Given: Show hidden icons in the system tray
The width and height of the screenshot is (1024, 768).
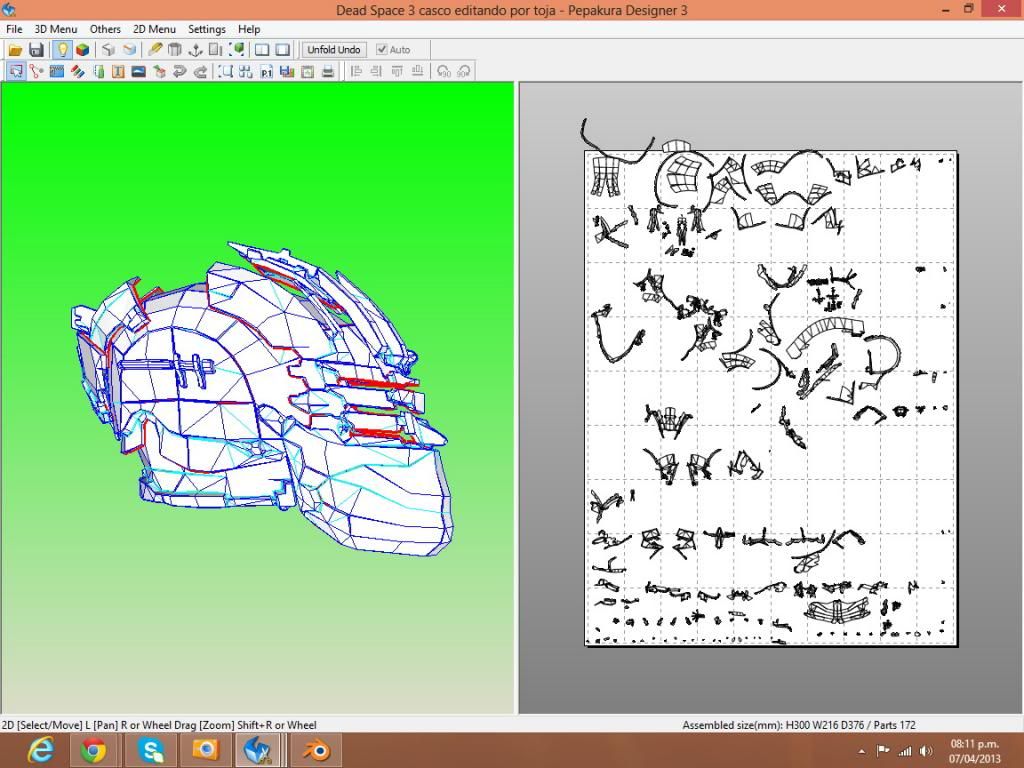Looking at the screenshot, I should [x=861, y=751].
